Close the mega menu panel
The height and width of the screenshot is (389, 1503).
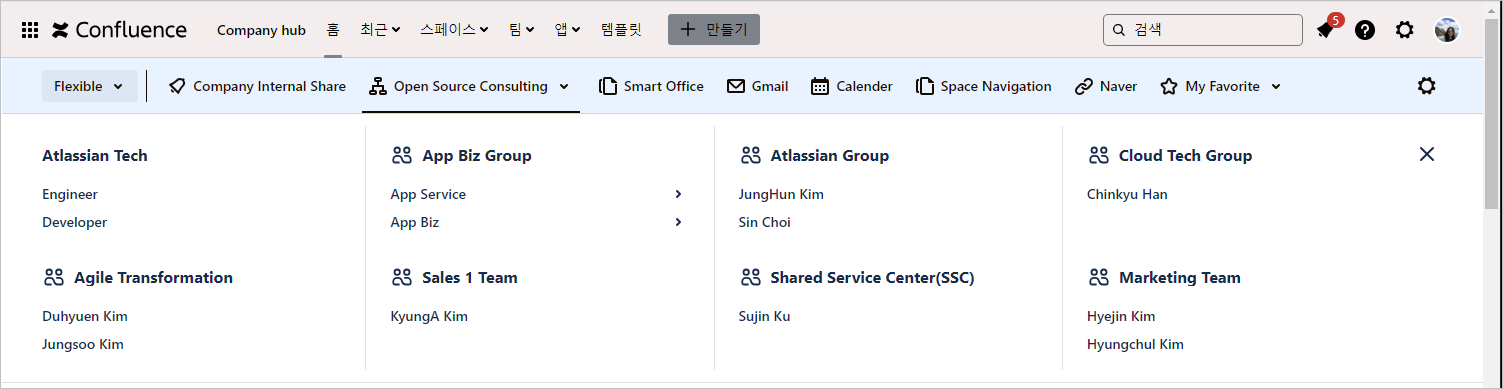[1427, 153]
